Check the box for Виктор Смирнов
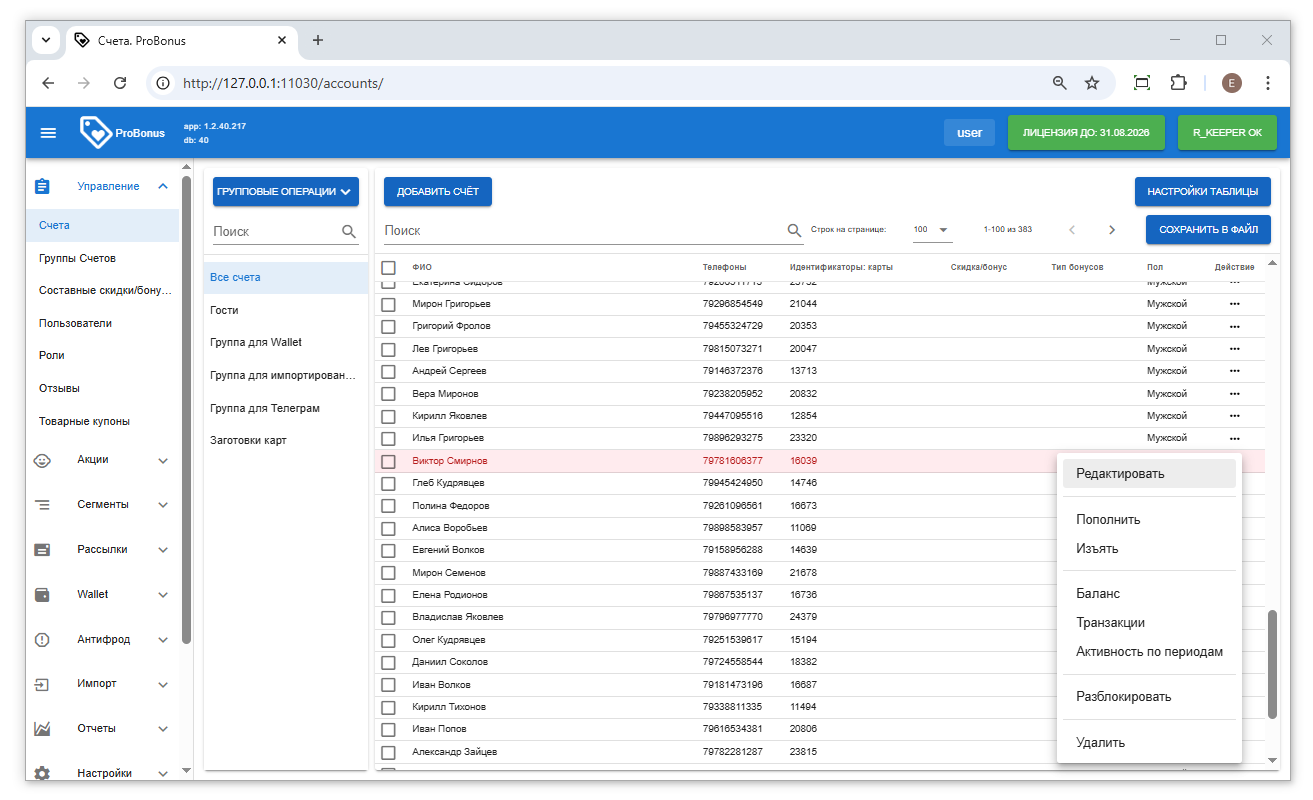This screenshot has height=800, width=1313. click(388, 461)
